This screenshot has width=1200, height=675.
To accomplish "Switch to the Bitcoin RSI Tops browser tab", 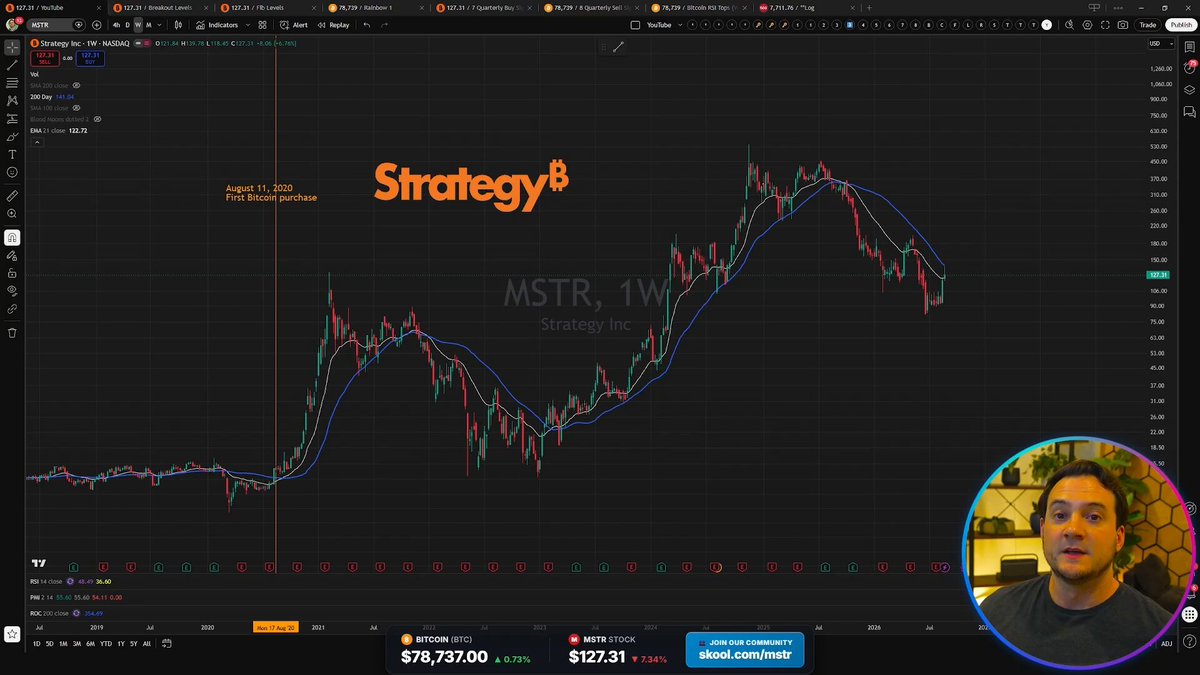I will (700, 7).
